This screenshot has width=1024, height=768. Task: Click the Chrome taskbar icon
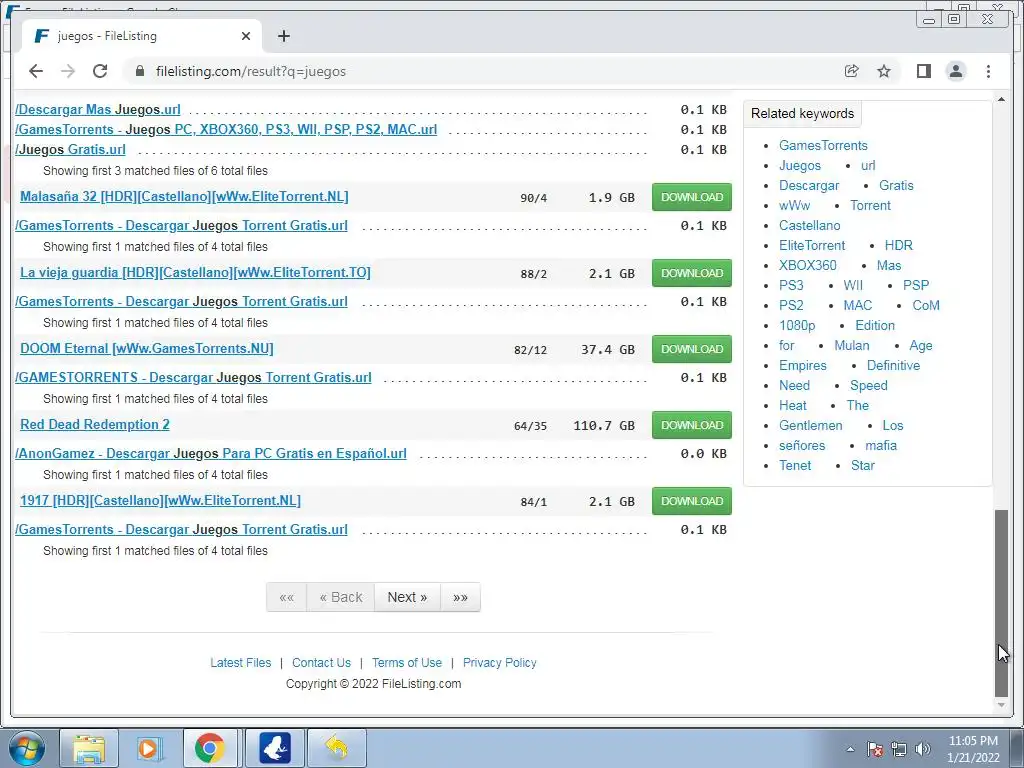(x=210, y=748)
